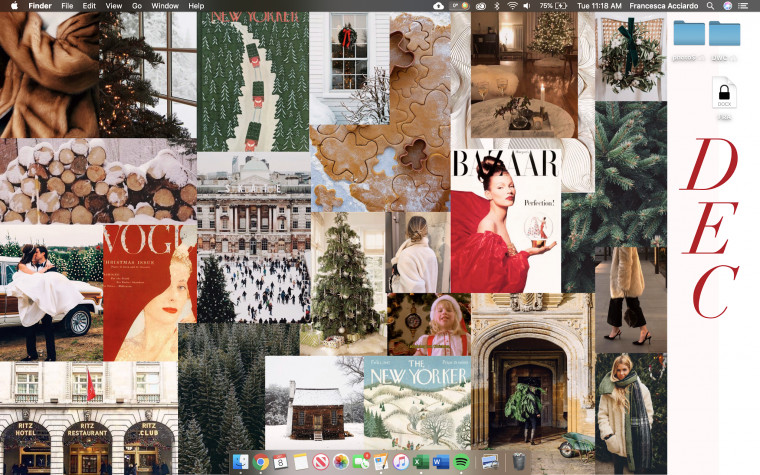This screenshot has width=760, height=475.
Task: Show battery status at 75%
Action: point(553,6)
